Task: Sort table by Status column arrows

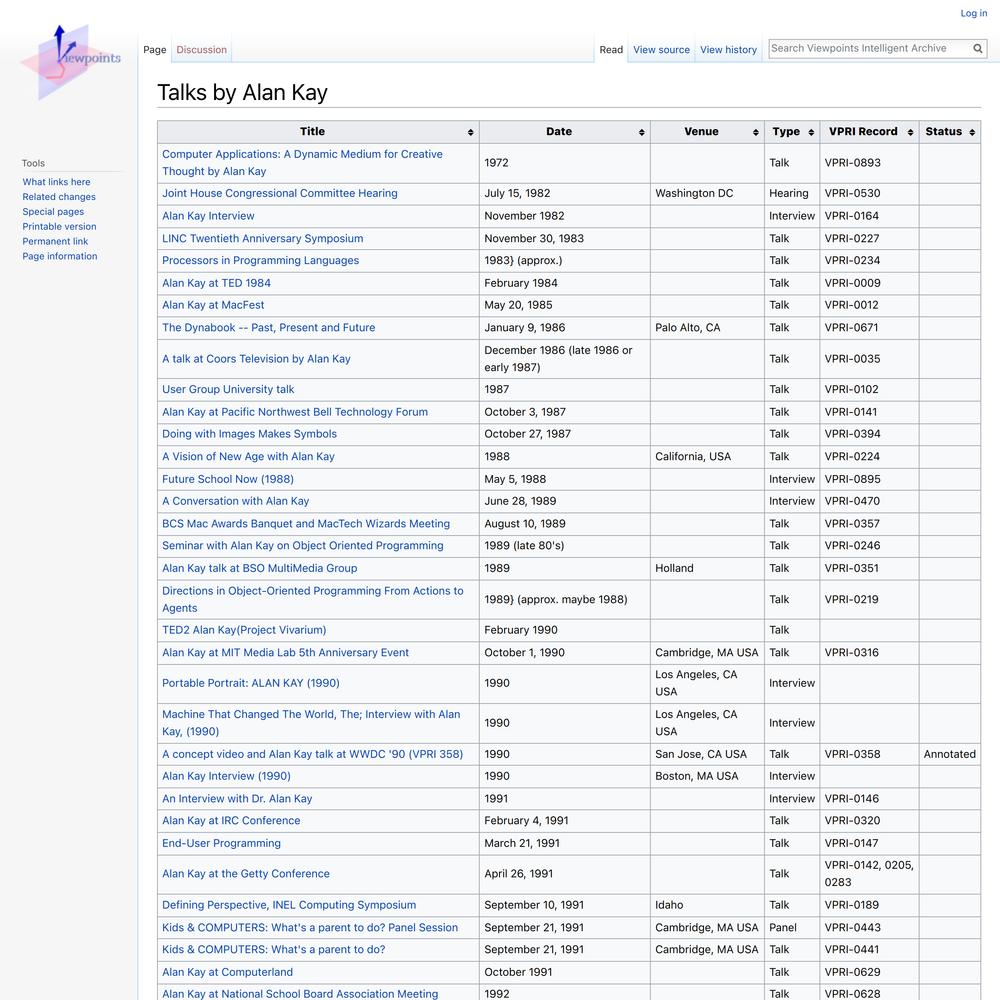Action: coord(972,132)
